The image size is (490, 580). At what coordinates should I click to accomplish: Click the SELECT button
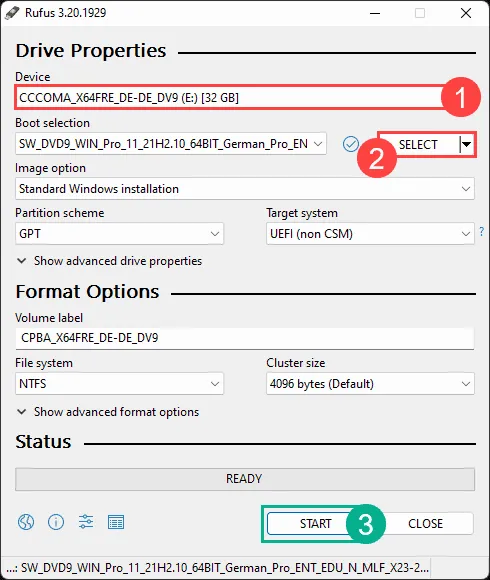(419, 144)
